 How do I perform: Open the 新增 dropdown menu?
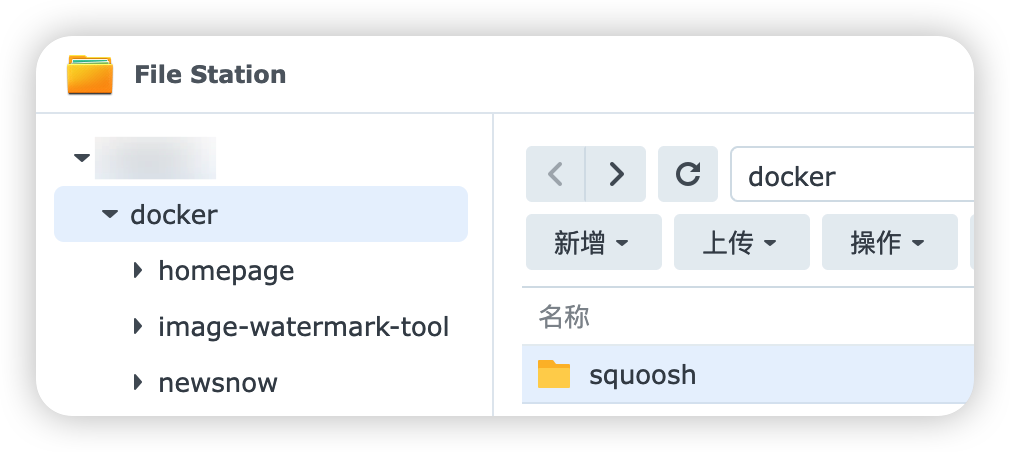coord(593,242)
